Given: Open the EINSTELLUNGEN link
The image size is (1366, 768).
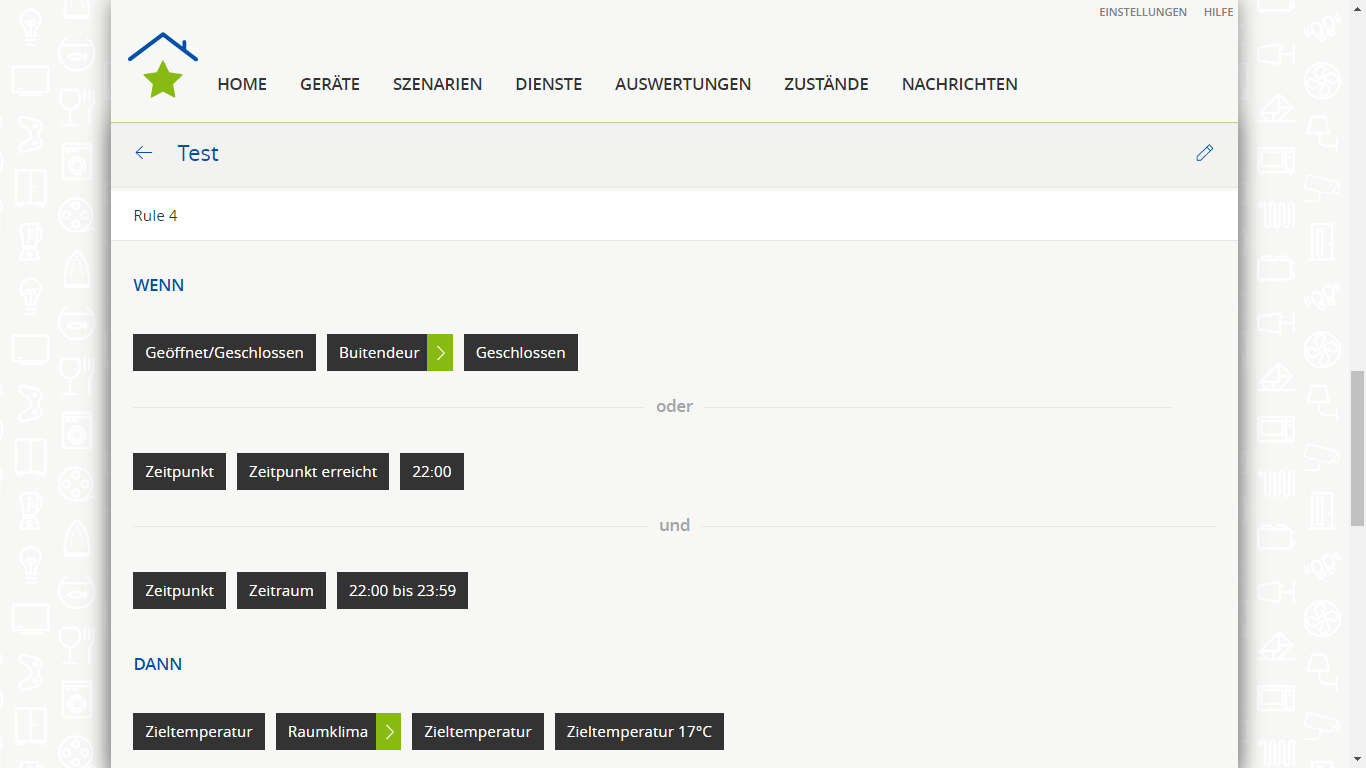Looking at the screenshot, I should pyautogui.click(x=1142, y=12).
